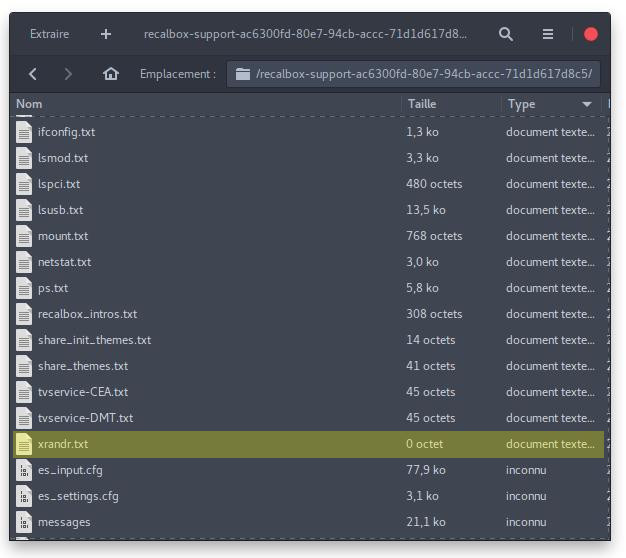
Task: Click the lsusb.txt file name
Action: point(60,210)
